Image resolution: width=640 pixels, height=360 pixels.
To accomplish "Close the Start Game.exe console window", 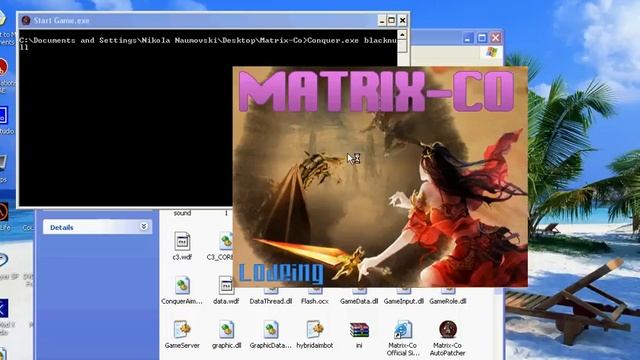I will pyautogui.click(x=402, y=20).
